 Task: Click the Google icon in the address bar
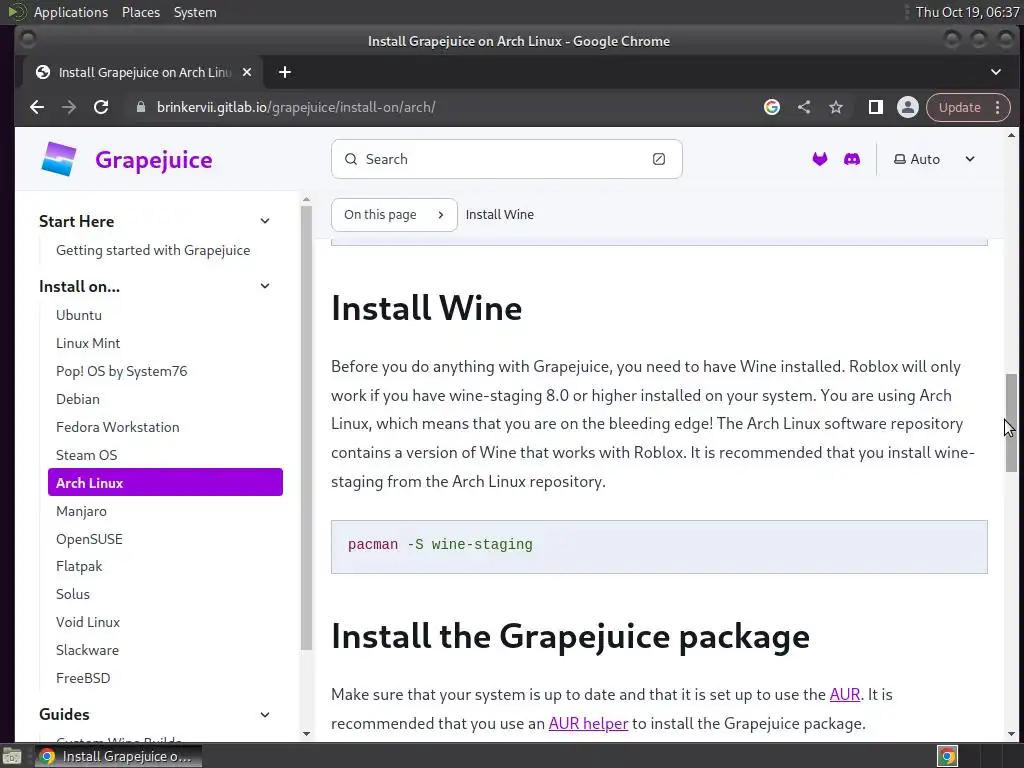(x=772, y=107)
